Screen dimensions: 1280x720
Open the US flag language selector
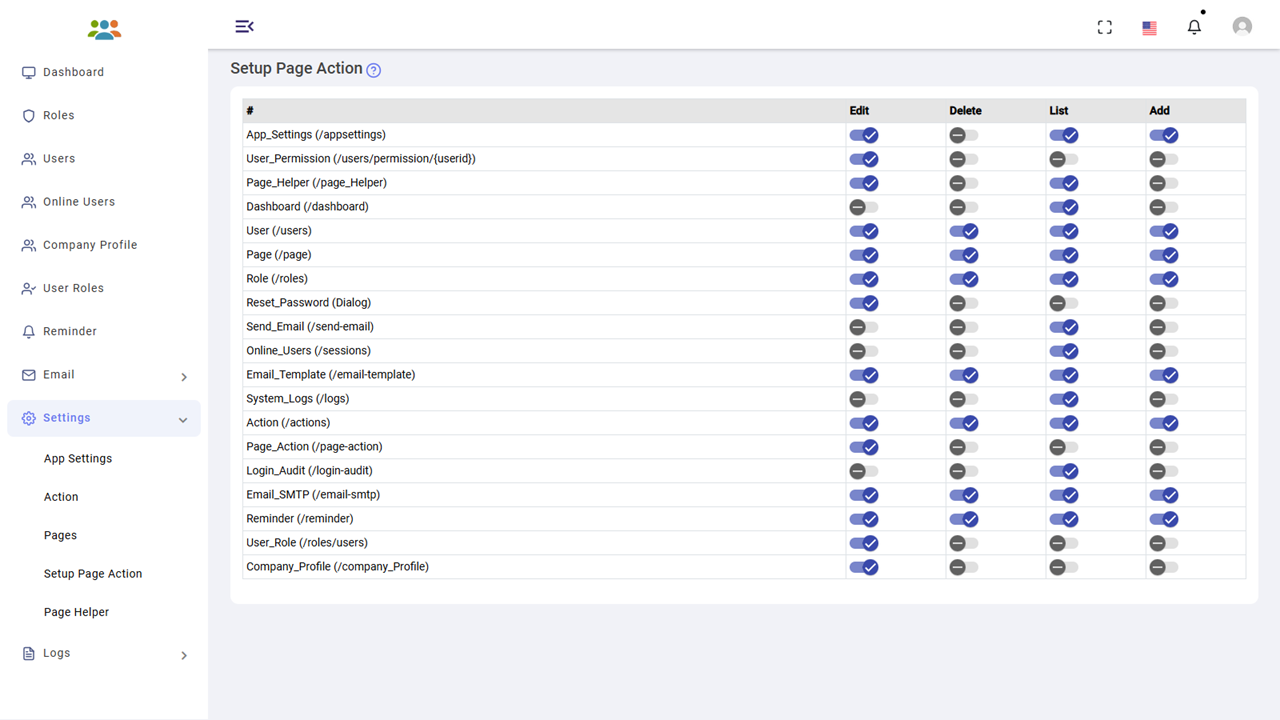[1149, 28]
